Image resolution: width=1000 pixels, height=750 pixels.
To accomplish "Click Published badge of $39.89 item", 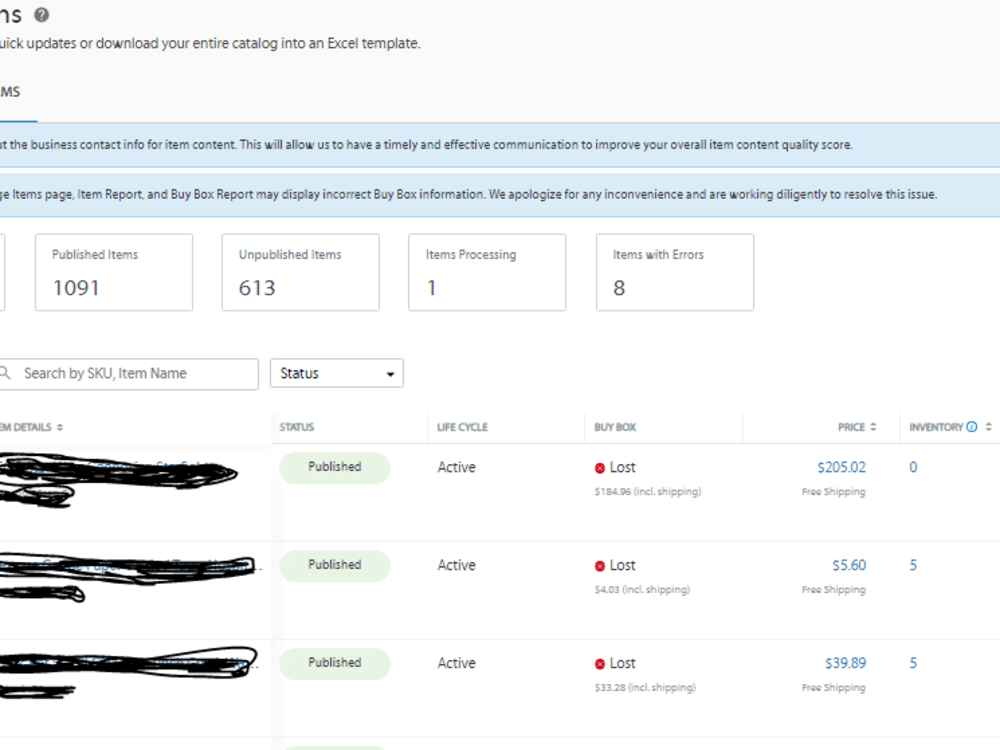I will tap(335, 663).
